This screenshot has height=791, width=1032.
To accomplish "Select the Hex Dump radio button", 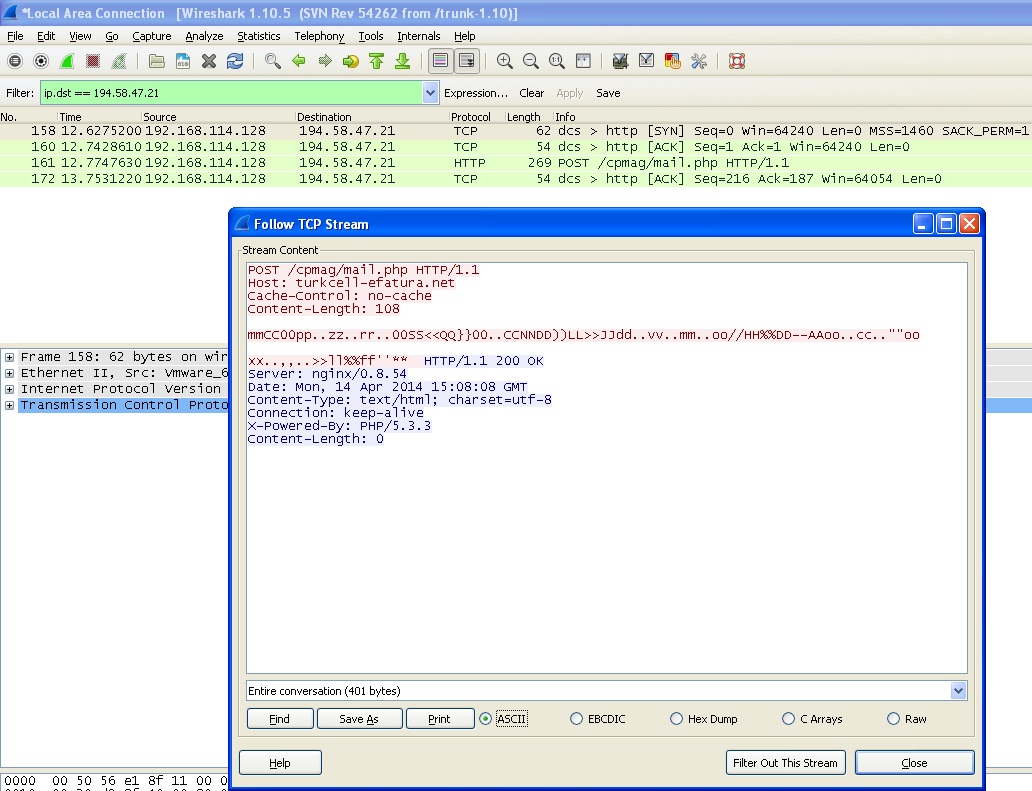I will (677, 719).
